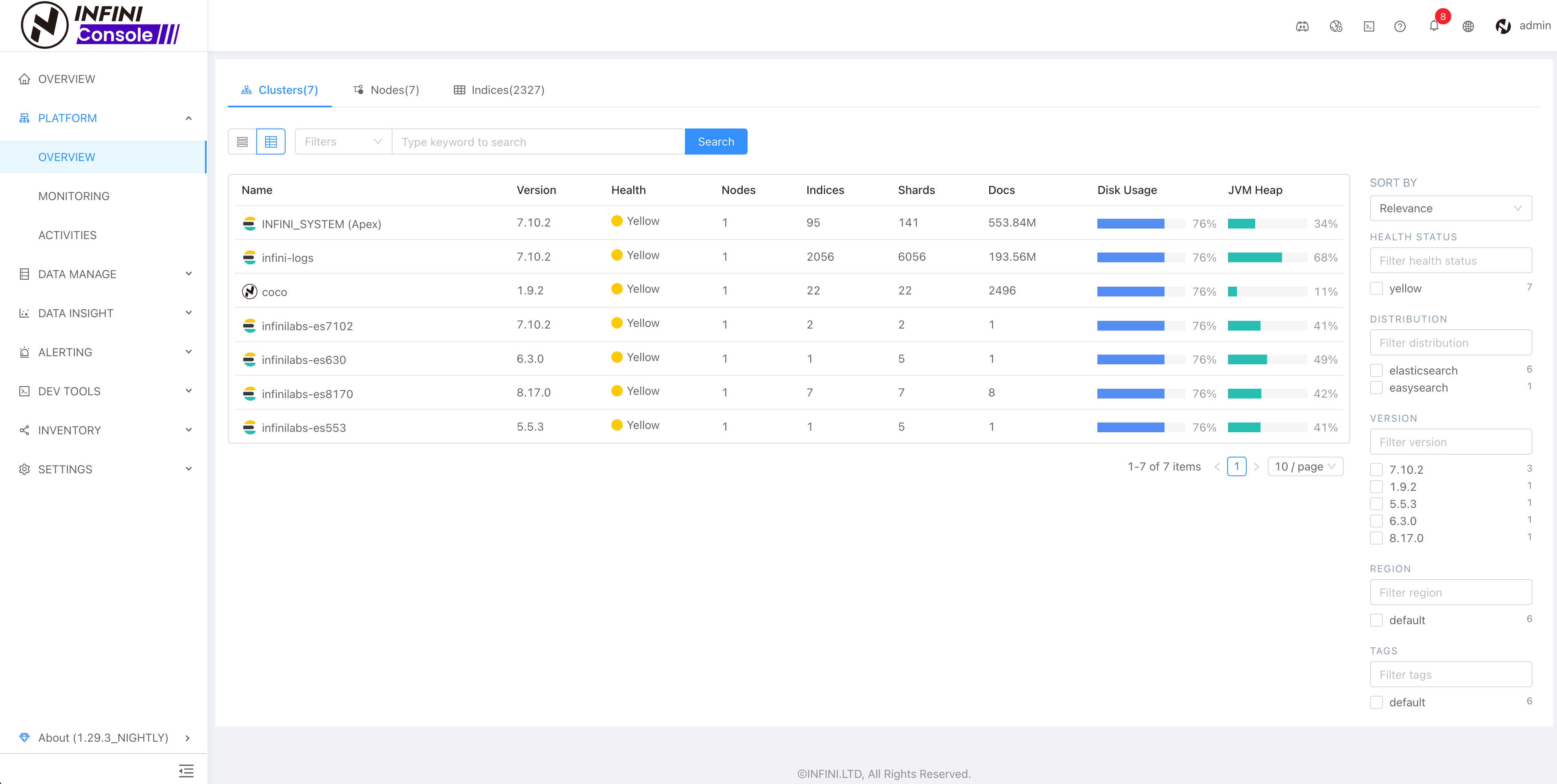Open the infini-logs cluster link
The image size is (1557, 784).
tap(287, 258)
